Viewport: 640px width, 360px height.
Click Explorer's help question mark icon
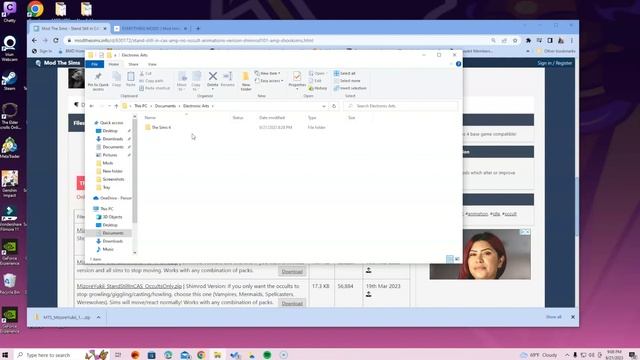(458, 64)
